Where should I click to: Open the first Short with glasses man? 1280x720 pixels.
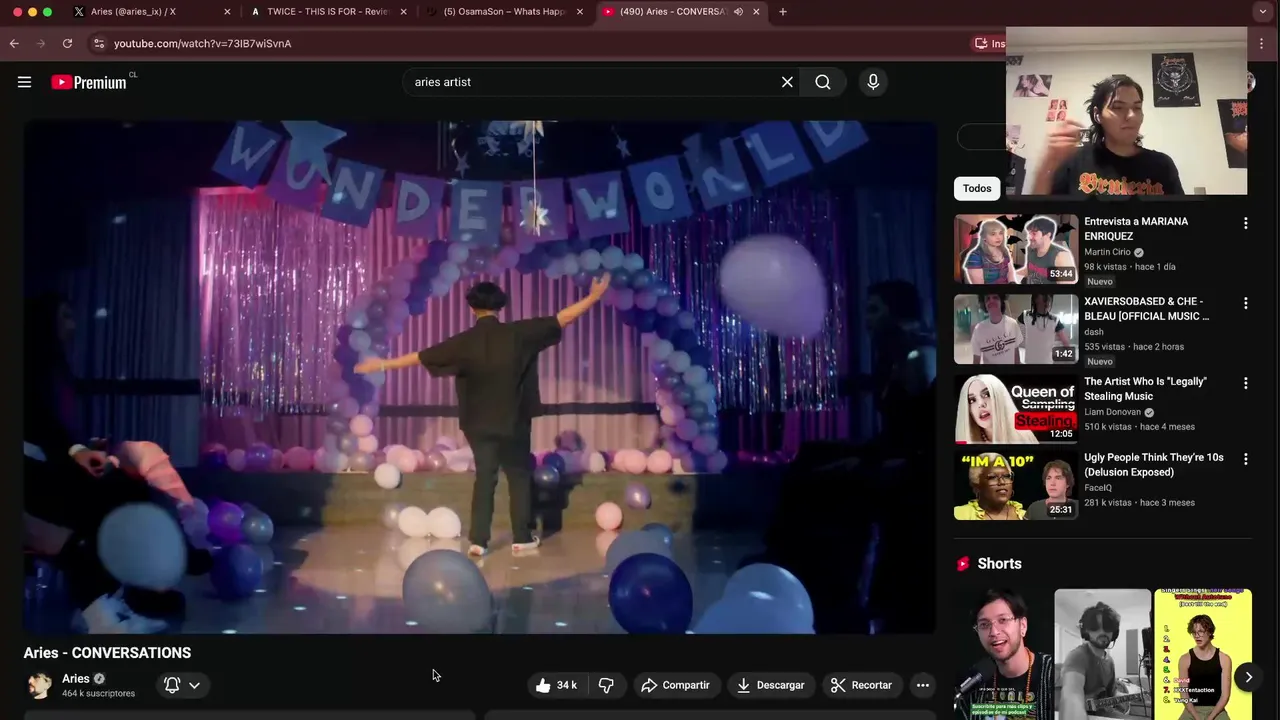[1003, 654]
